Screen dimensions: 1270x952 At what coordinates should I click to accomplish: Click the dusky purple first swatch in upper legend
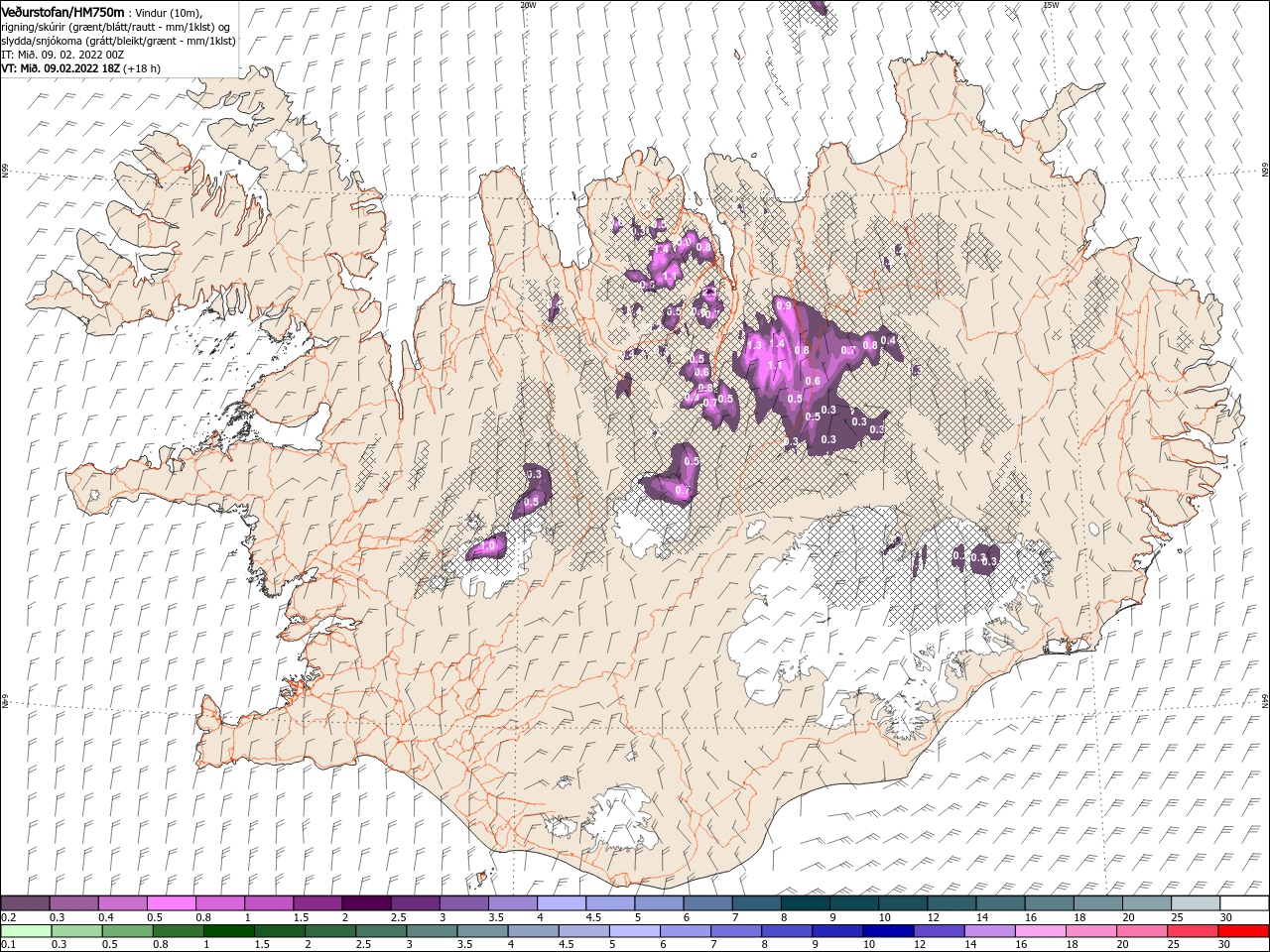[x=25, y=903]
